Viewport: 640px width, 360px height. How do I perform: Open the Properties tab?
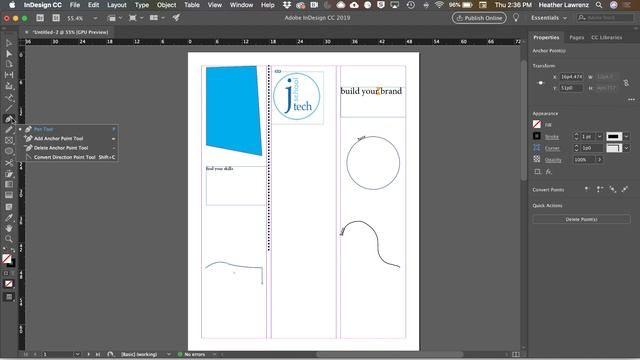click(x=546, y=38)
